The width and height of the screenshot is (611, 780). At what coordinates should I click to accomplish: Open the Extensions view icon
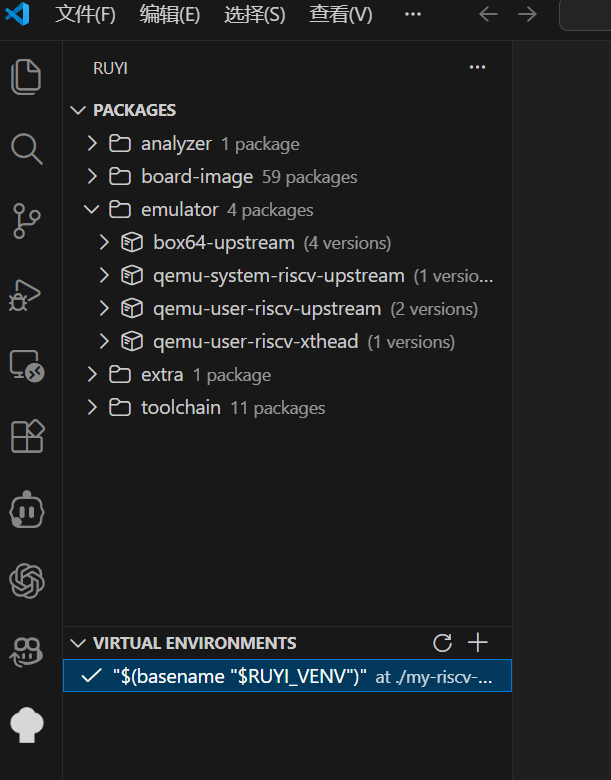point(26,437)
